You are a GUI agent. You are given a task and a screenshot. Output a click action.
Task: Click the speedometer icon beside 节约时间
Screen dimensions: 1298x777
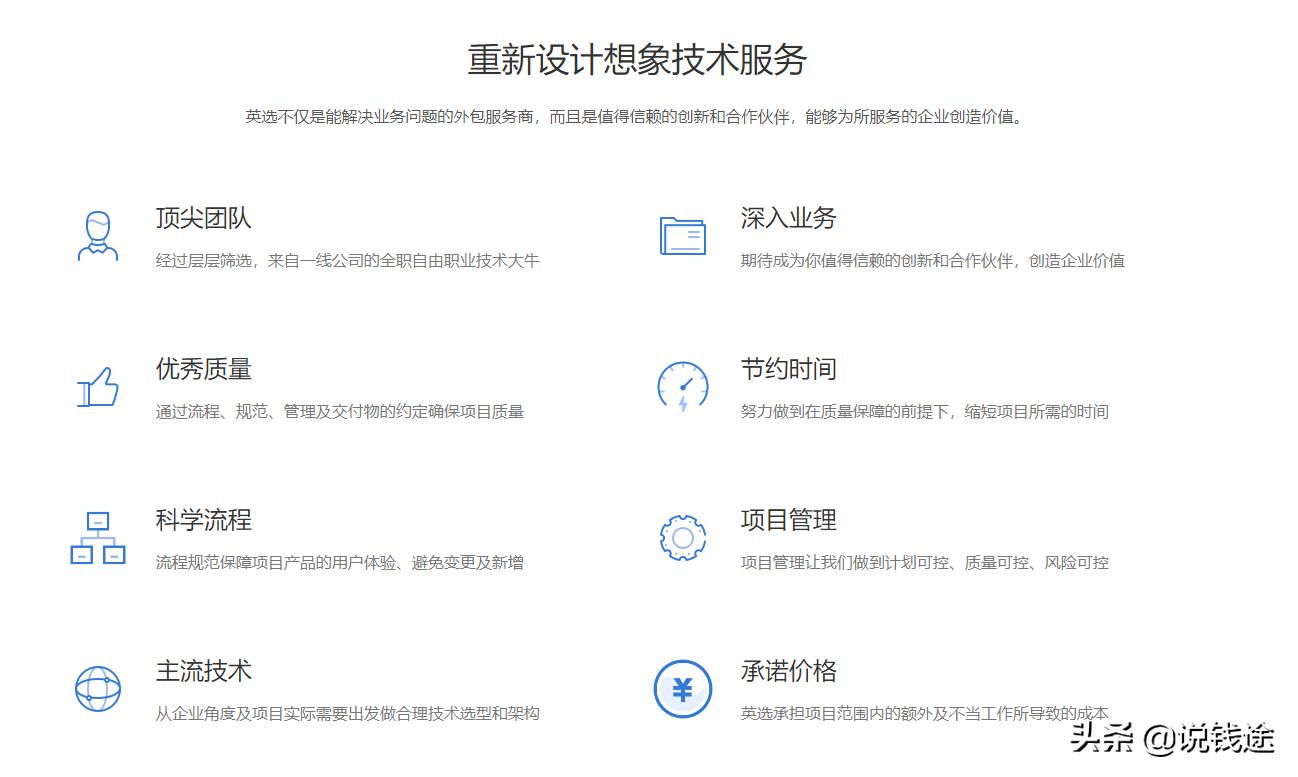[x=683, y=387]
